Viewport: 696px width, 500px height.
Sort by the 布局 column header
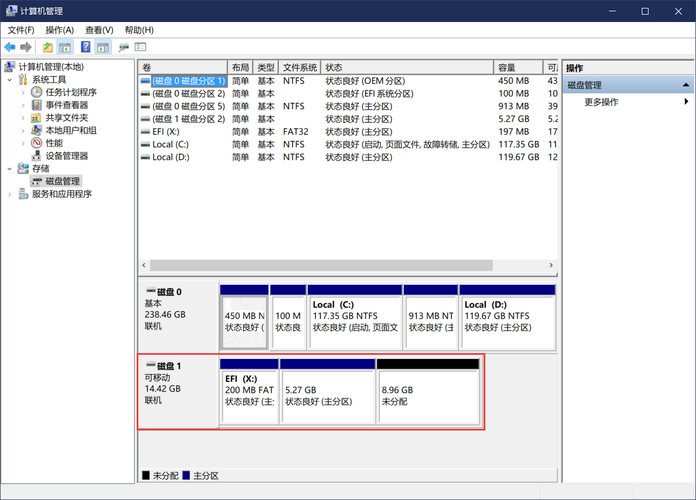pos(240,67)
